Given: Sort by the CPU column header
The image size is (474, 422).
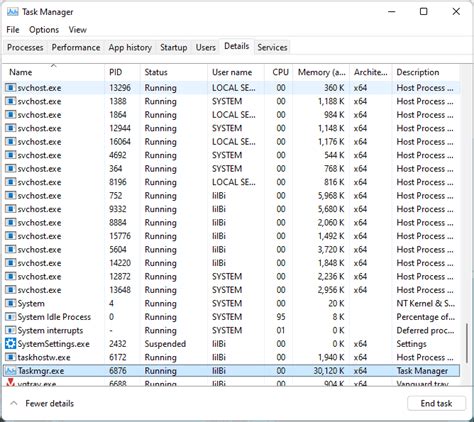Looking at the screenshot, I should click(279, 72).
